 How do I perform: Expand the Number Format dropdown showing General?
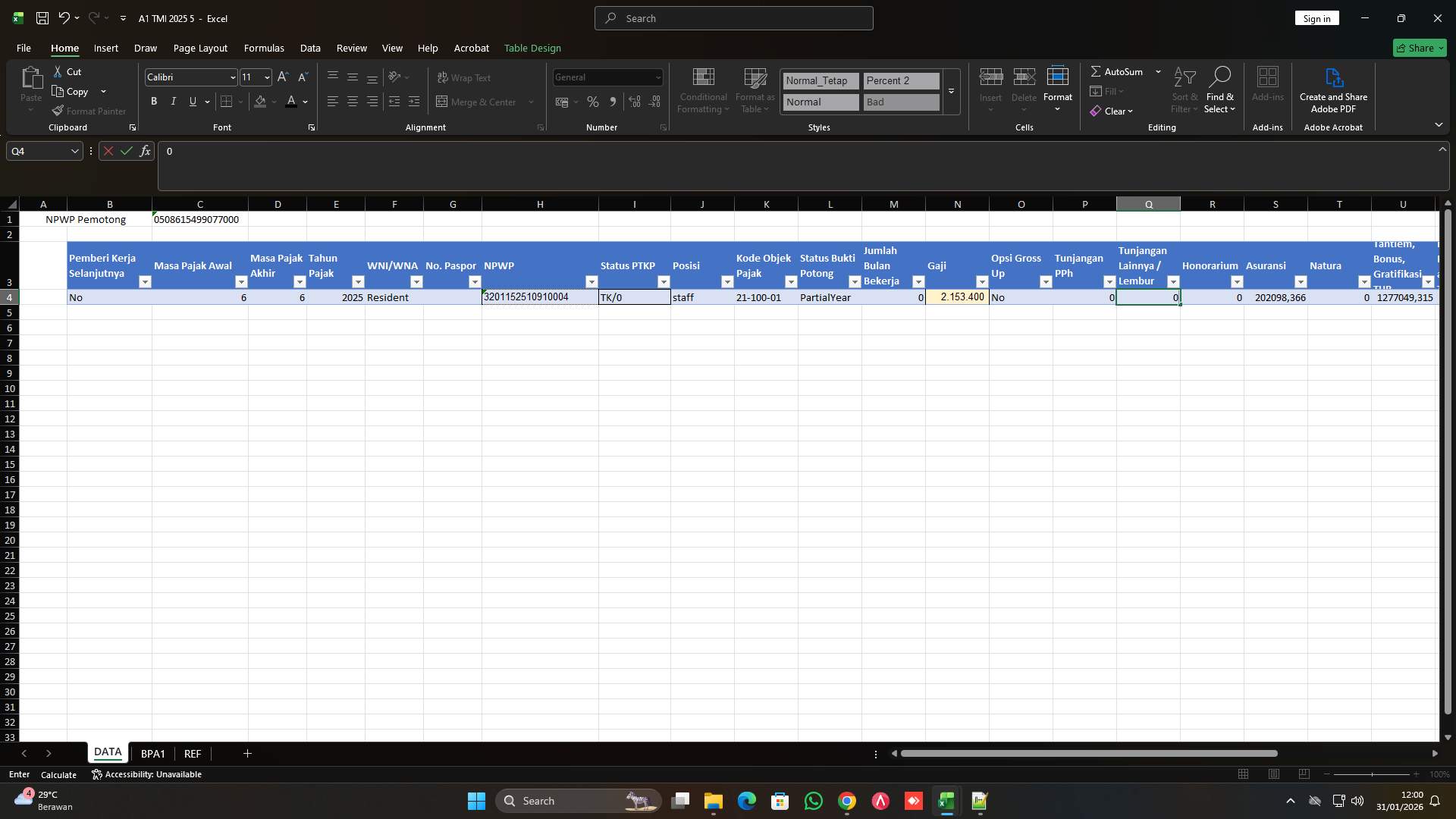(x=657, y=77)
